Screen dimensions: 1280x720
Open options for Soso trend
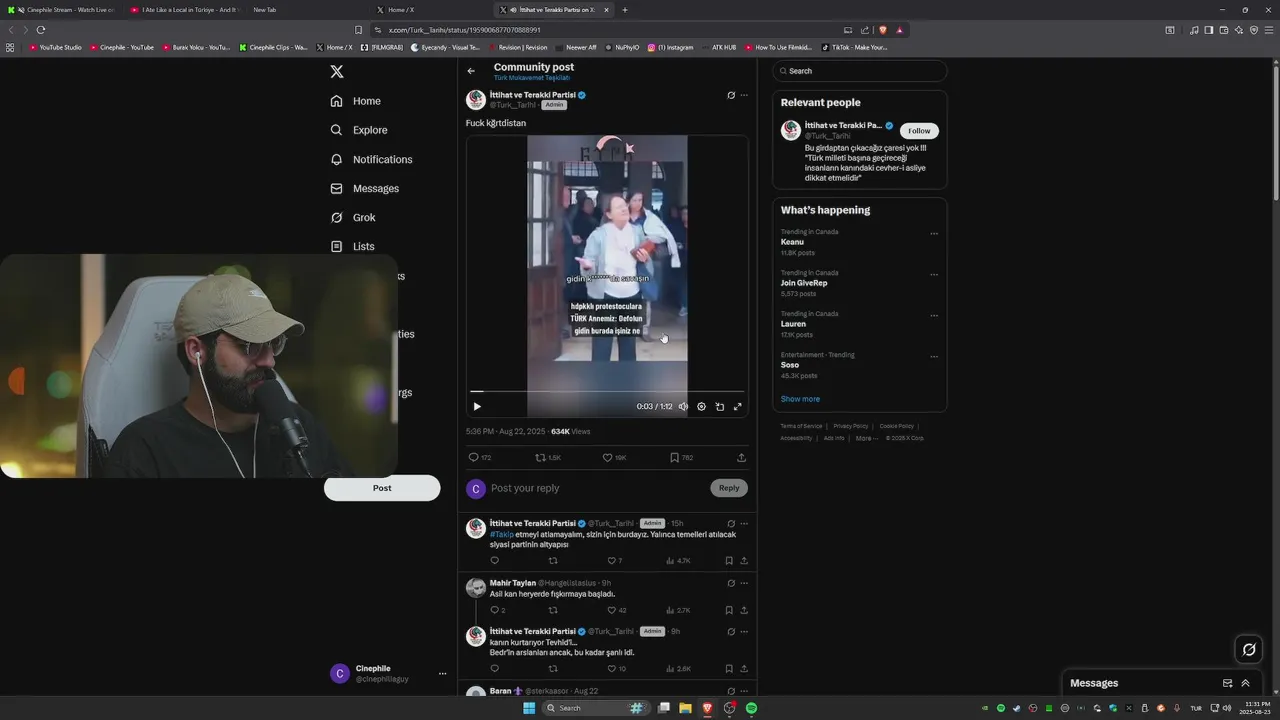[934, 357]
